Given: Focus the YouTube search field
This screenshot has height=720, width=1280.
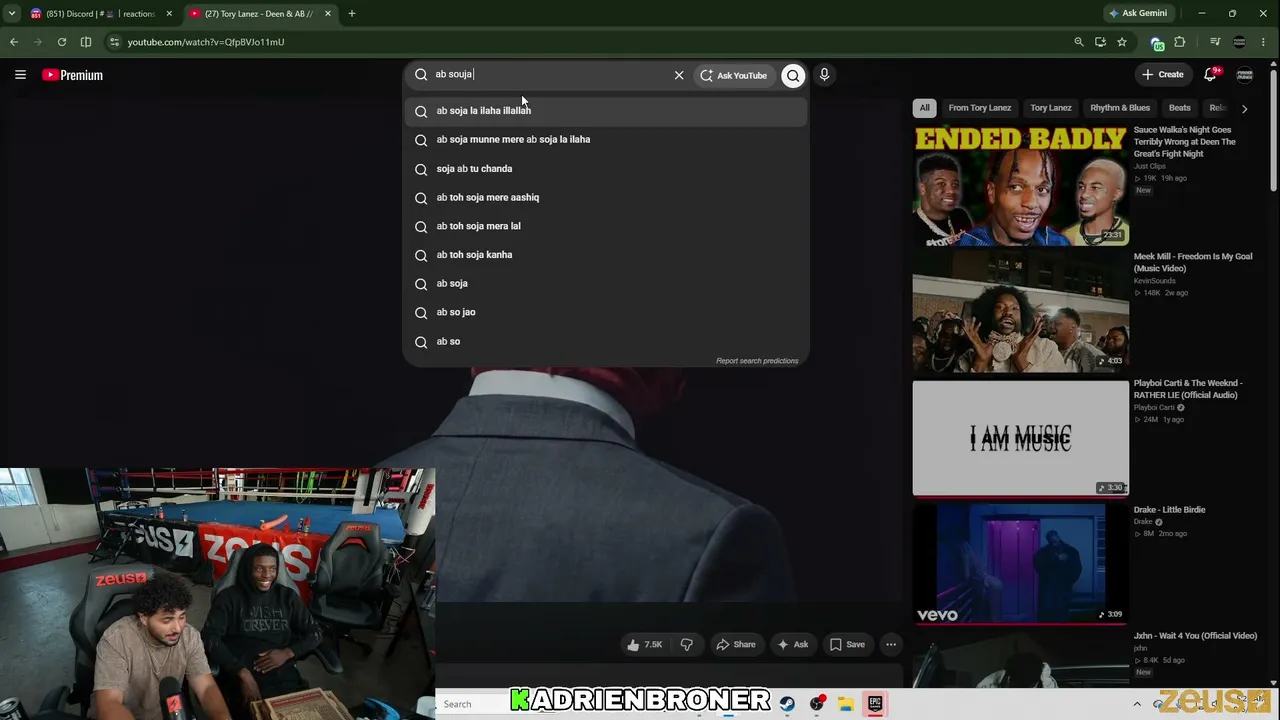Looking at the screenshot, I should 550,75.
